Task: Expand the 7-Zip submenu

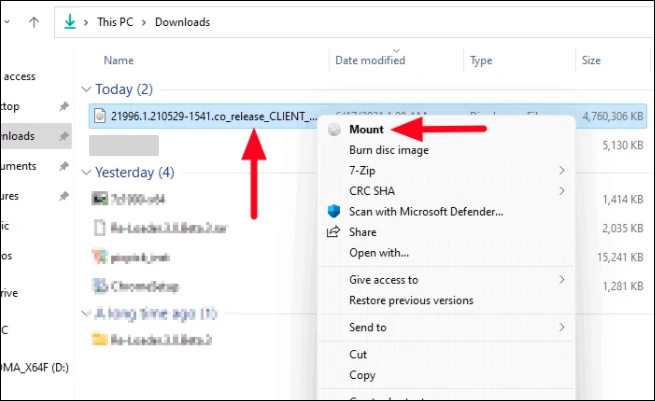Action: 561,170
